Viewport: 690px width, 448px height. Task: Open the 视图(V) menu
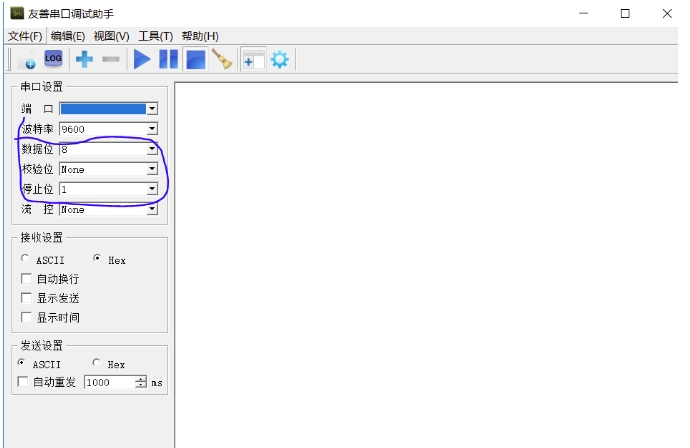click(111, 36)
